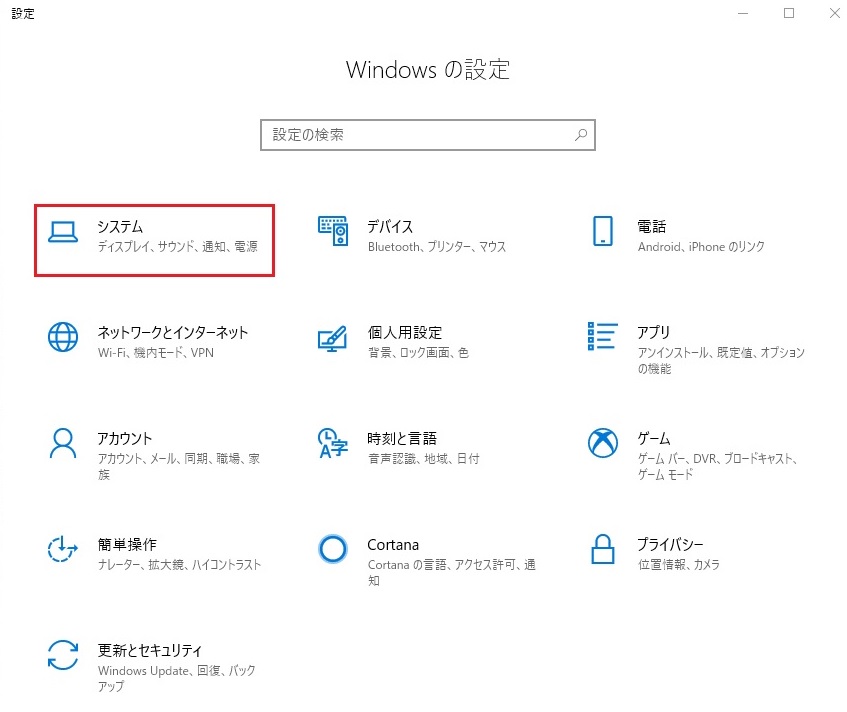Click the text 音声認識、地域、日付
Image resolution: width=847 pixels, height=712 pixels.
point(424,458)
